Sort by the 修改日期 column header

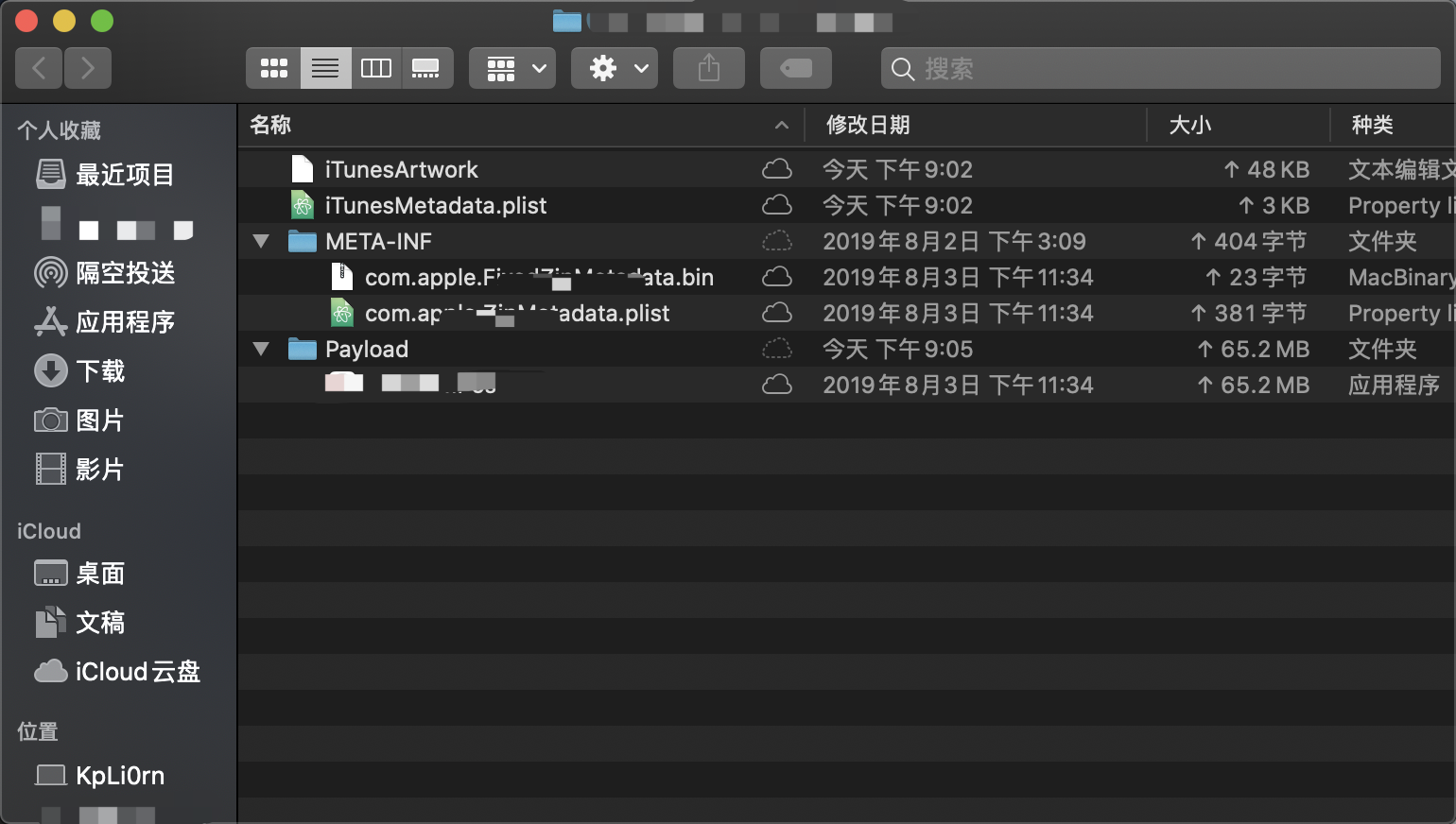pyautogui.click(x=975, y=125)
